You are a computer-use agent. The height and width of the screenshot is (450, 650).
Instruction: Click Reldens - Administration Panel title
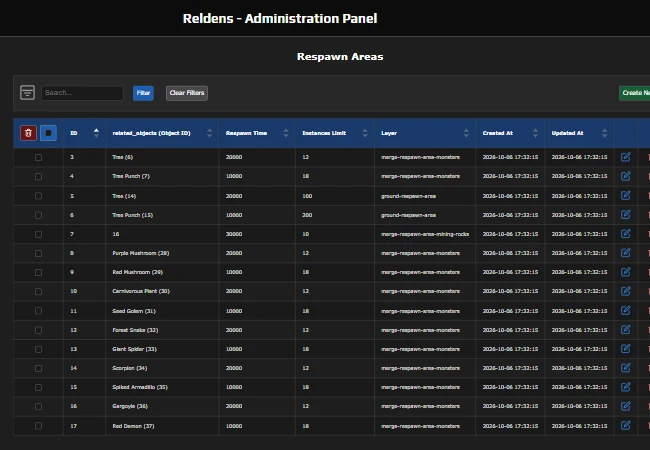tap(280, 19)
